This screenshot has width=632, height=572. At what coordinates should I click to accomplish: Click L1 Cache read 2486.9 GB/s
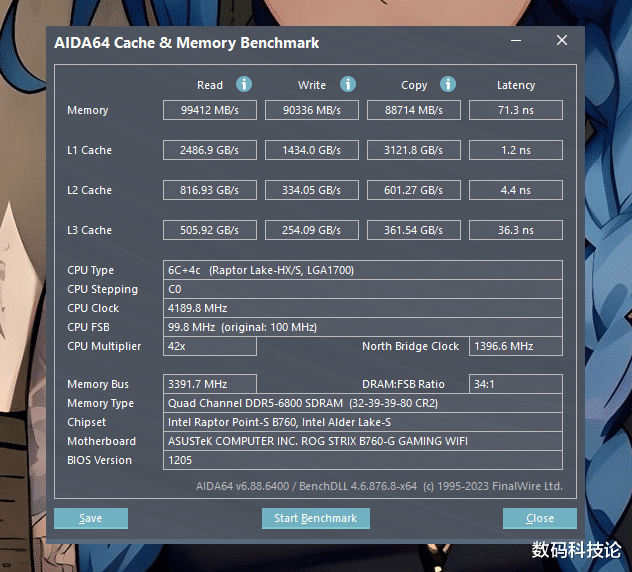(210, 150)
